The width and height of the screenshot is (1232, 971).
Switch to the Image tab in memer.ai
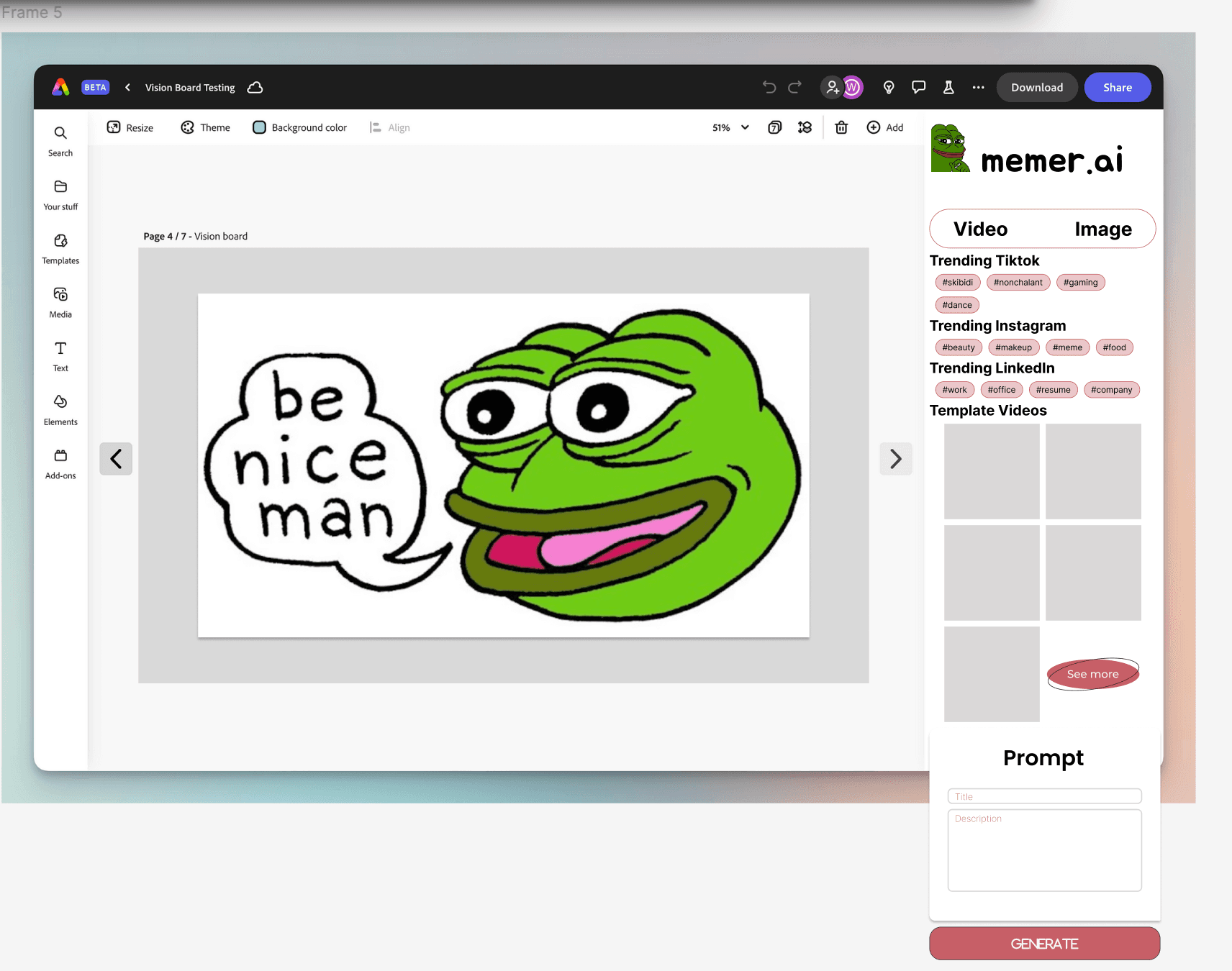[1102, 229]
